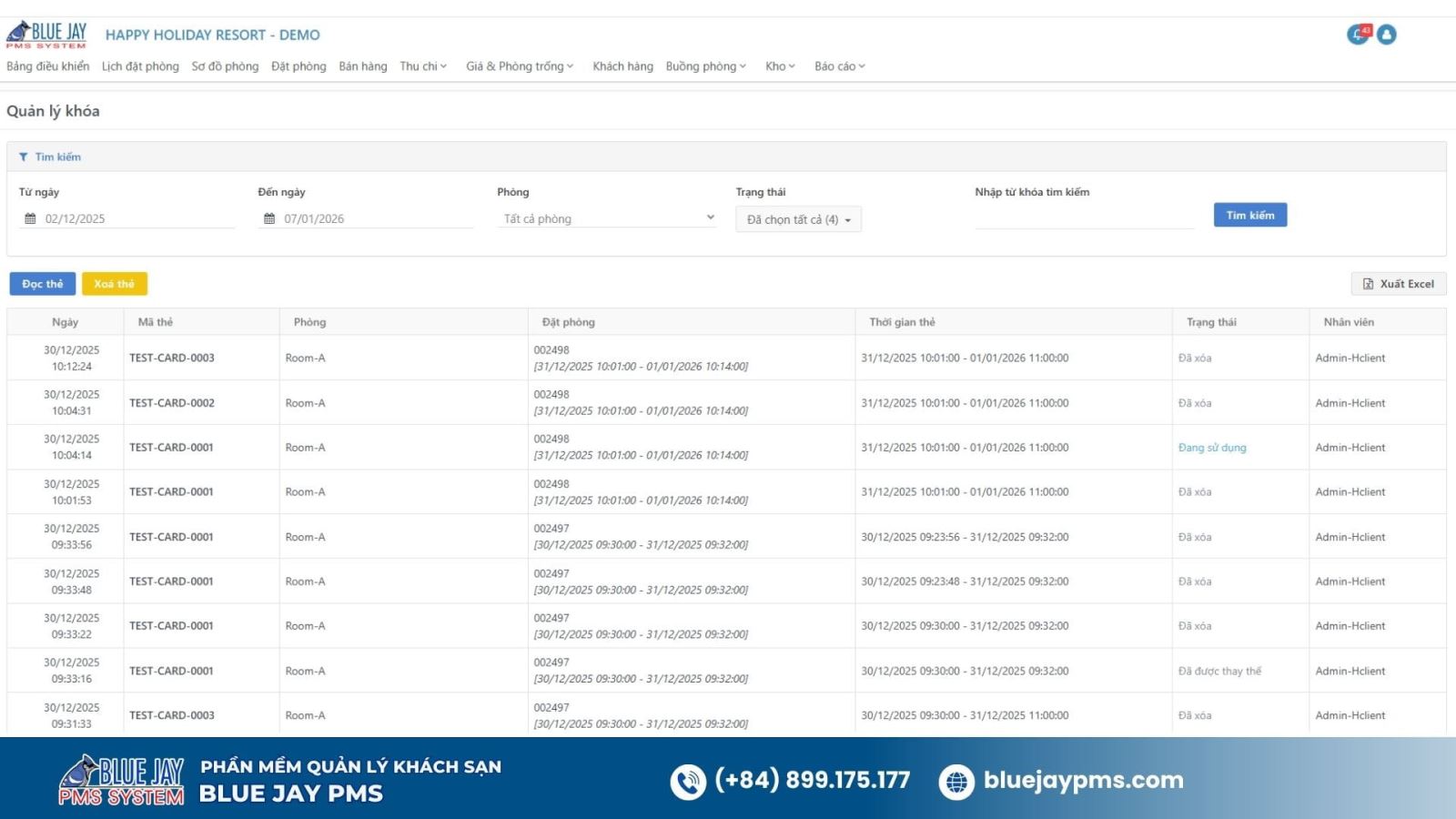Open the Trạng thái status multi-select dropdown
The image size is (1456, 819).
coord(798,219)
